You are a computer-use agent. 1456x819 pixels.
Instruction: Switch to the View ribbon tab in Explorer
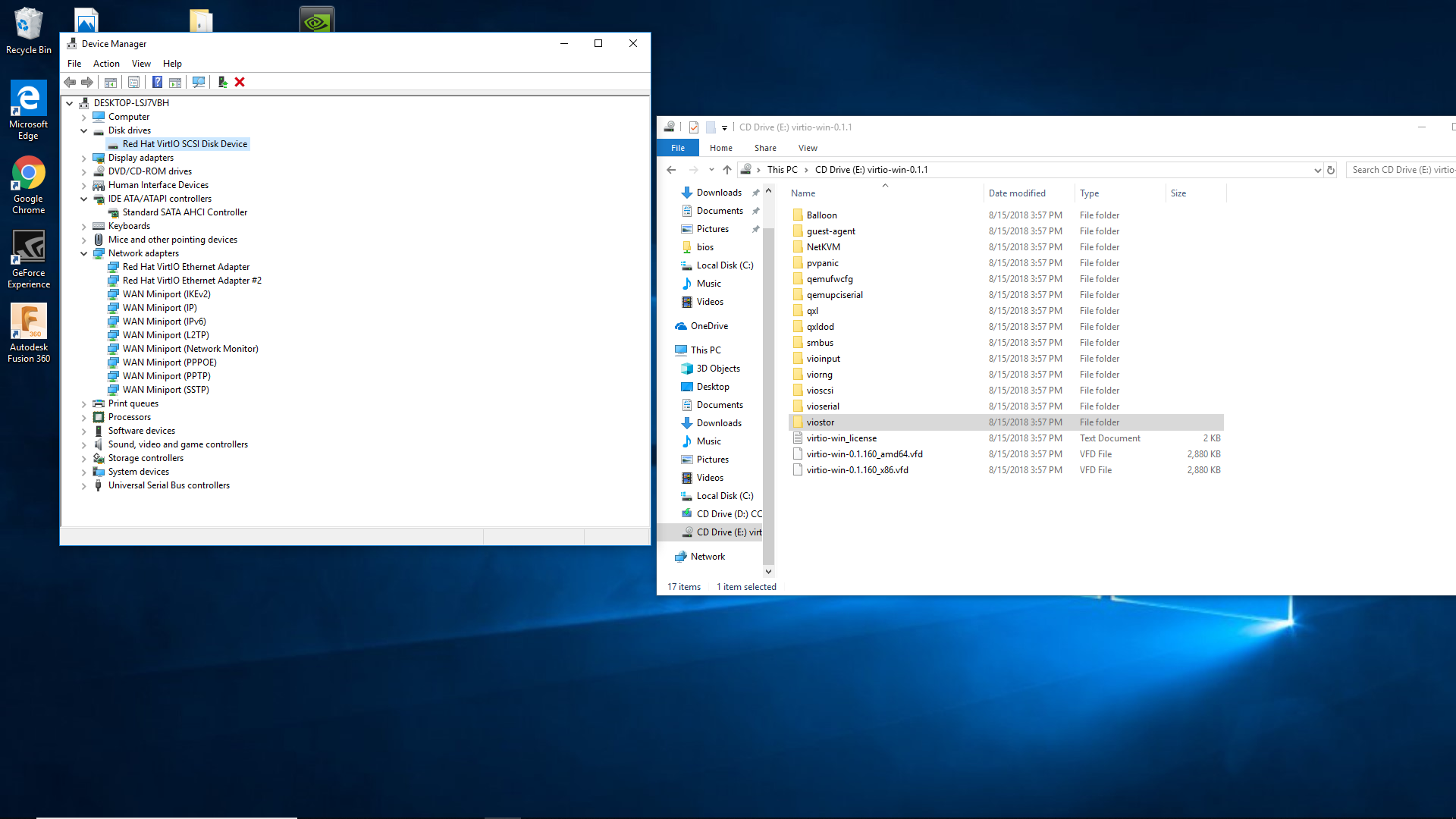[808, 148]
